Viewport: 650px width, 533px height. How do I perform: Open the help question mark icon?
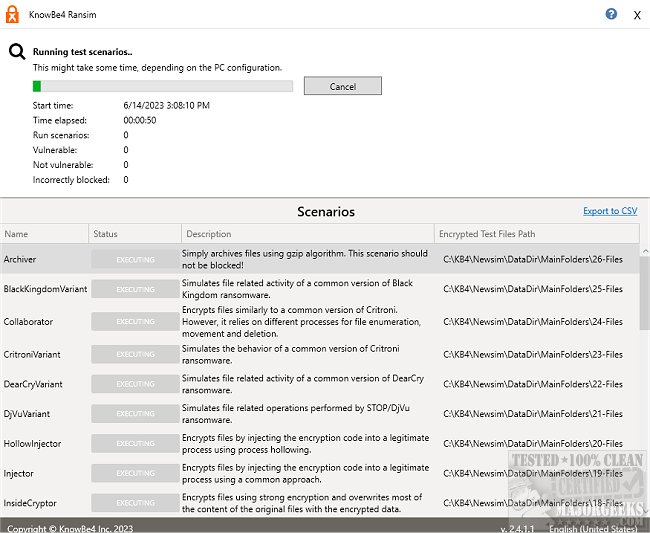tap(612, 15)
